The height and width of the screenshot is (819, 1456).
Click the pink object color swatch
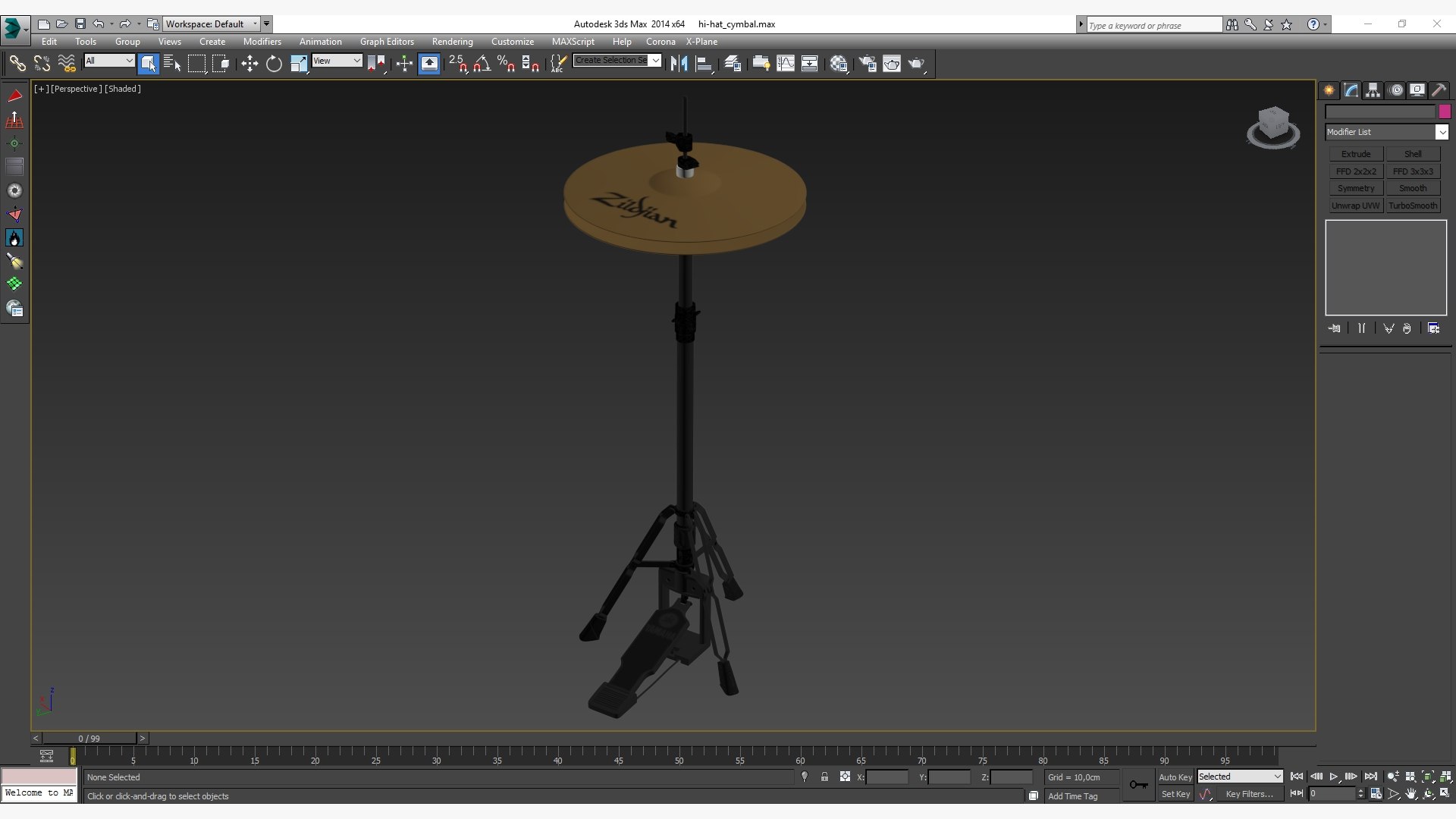[x=1445, y=111]
